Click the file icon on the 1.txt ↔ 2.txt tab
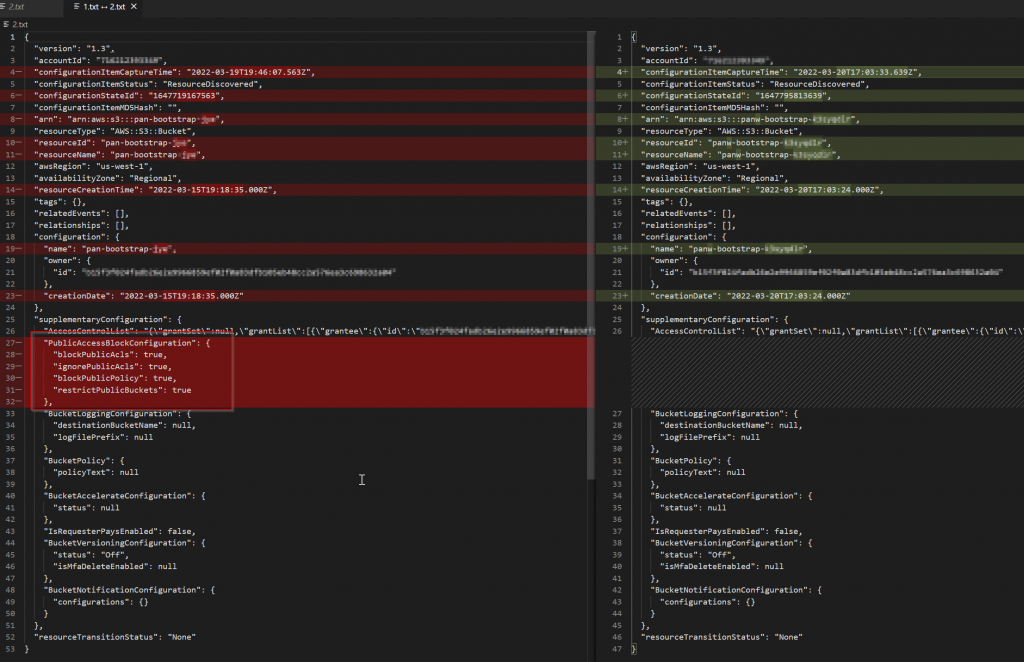The image size is (1024, 662). coord(76,7)
